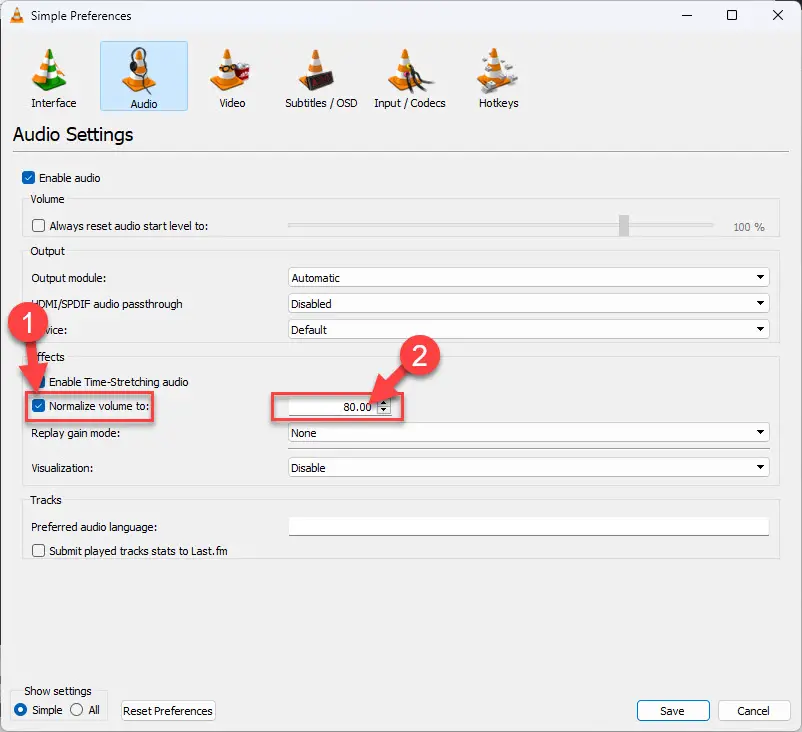Select the All show settings radio button

click(76, 710)
